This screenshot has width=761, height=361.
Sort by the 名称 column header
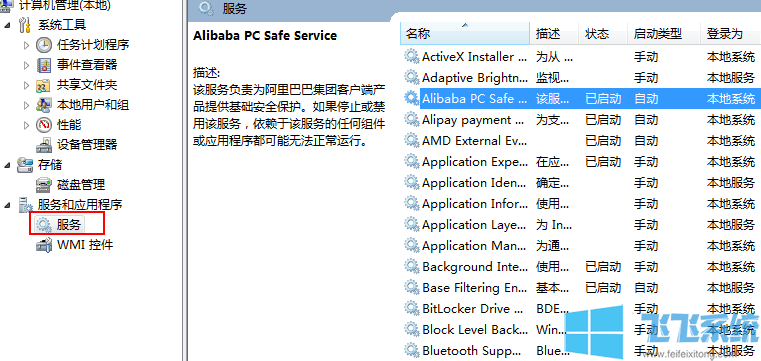pos(465,33)
